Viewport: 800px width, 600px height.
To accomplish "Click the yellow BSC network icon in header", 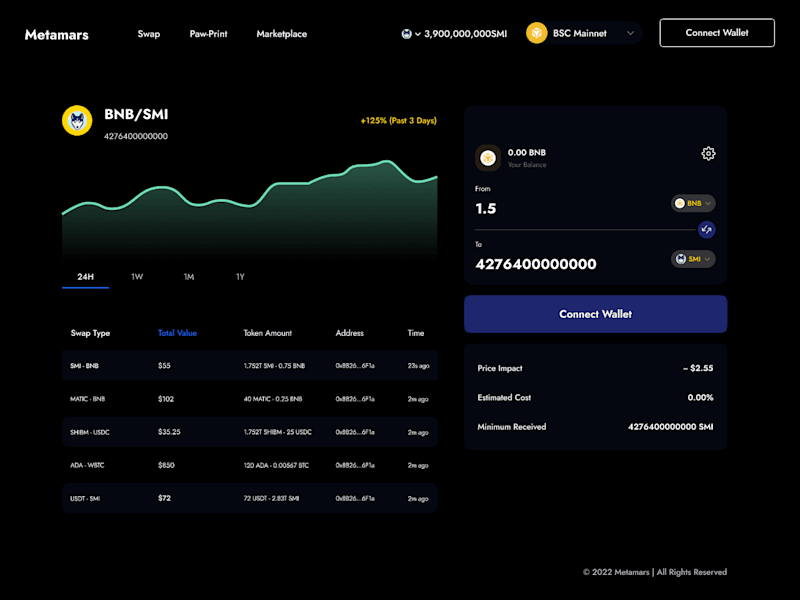I will [536, 33].
